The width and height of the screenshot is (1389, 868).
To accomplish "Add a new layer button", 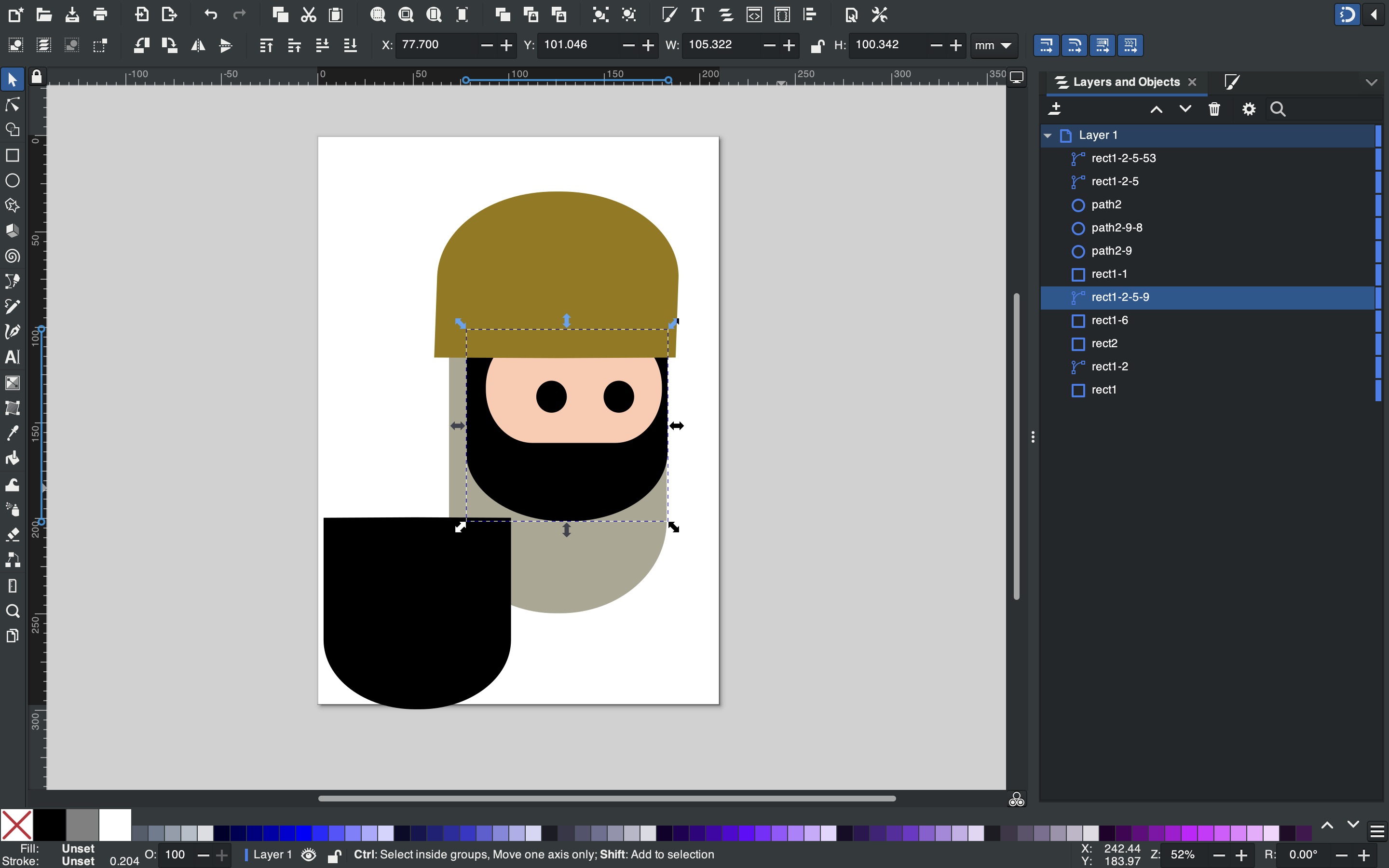I will click(x=1055, y=109).
